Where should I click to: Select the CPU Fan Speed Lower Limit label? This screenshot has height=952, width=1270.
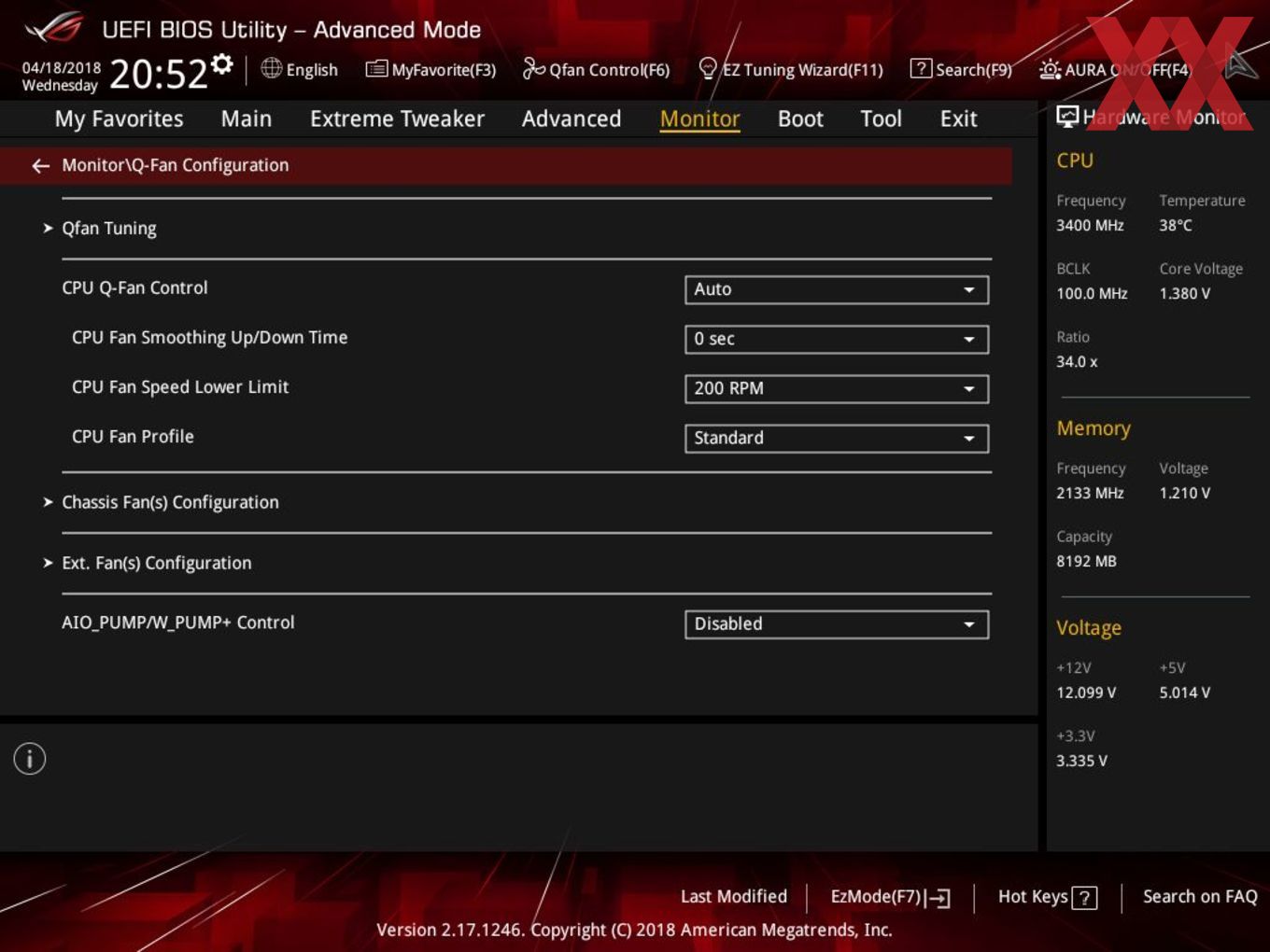(180, 387)
